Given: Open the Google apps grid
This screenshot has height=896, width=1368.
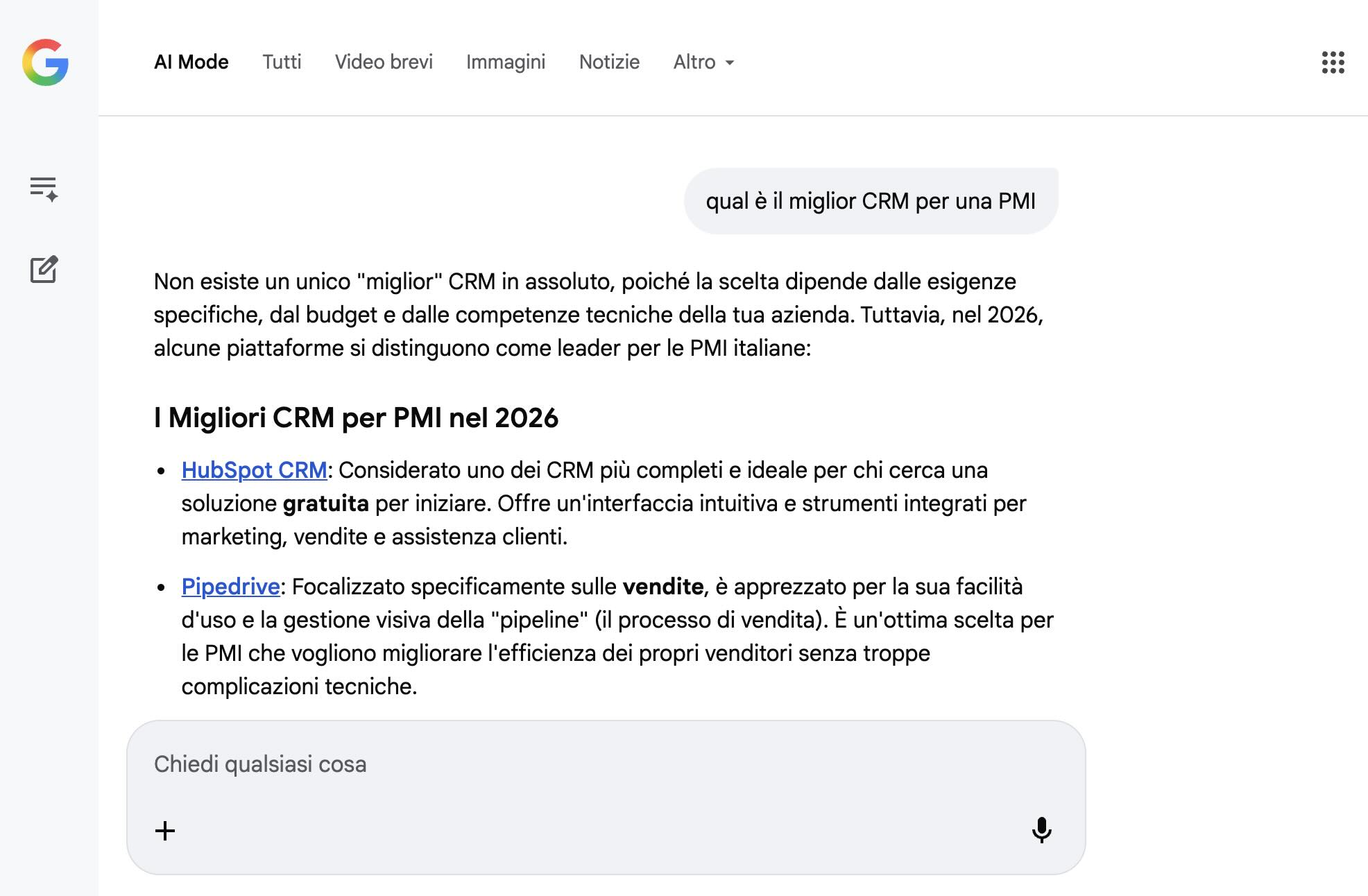Looking at the screenshot, I should 1333,62.
